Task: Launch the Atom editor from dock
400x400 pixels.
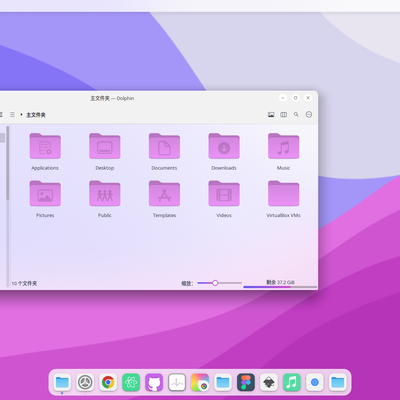Action: point(131,382)
